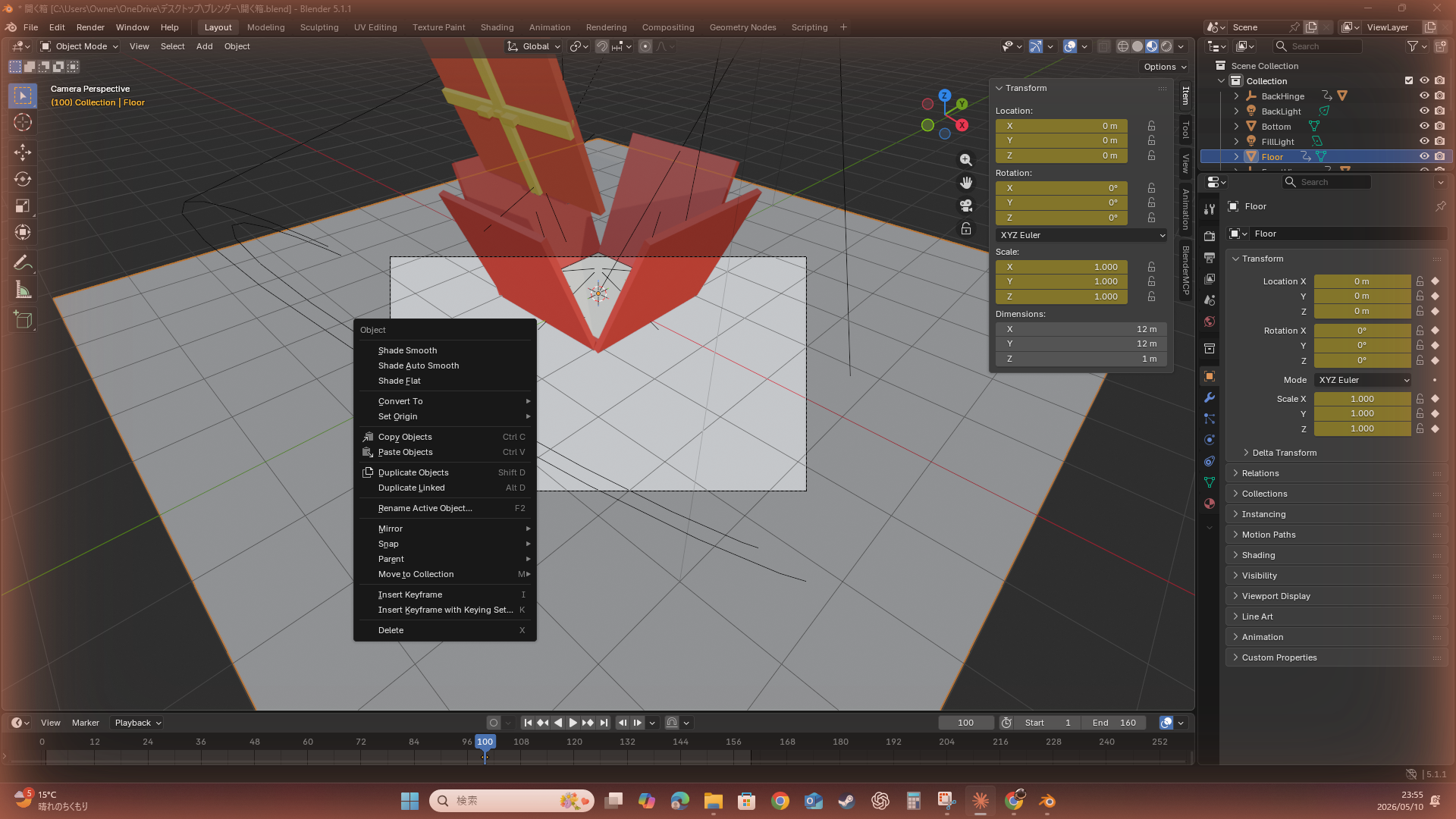Open the Physics properties tab
Screen dimensions: 1456x819
[x=1210, y=440]
